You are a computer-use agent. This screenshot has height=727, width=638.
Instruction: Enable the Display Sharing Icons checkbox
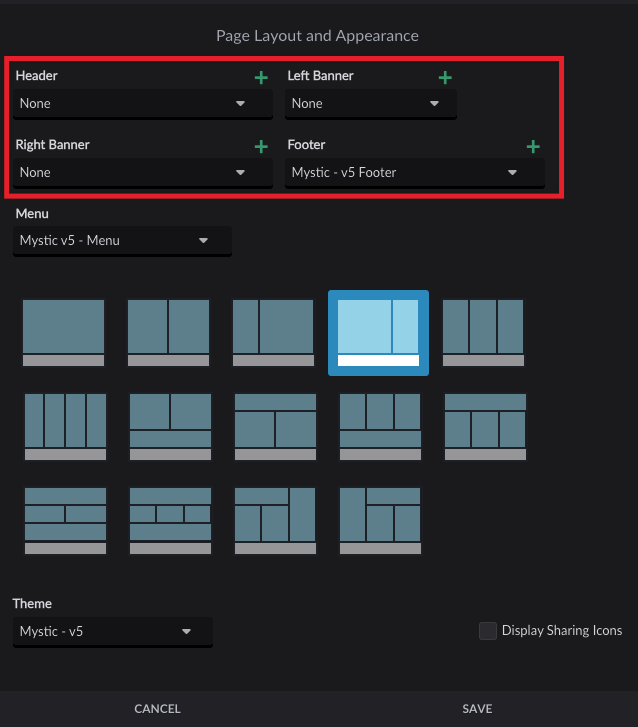pyautogui.click(x=488, y=631)
